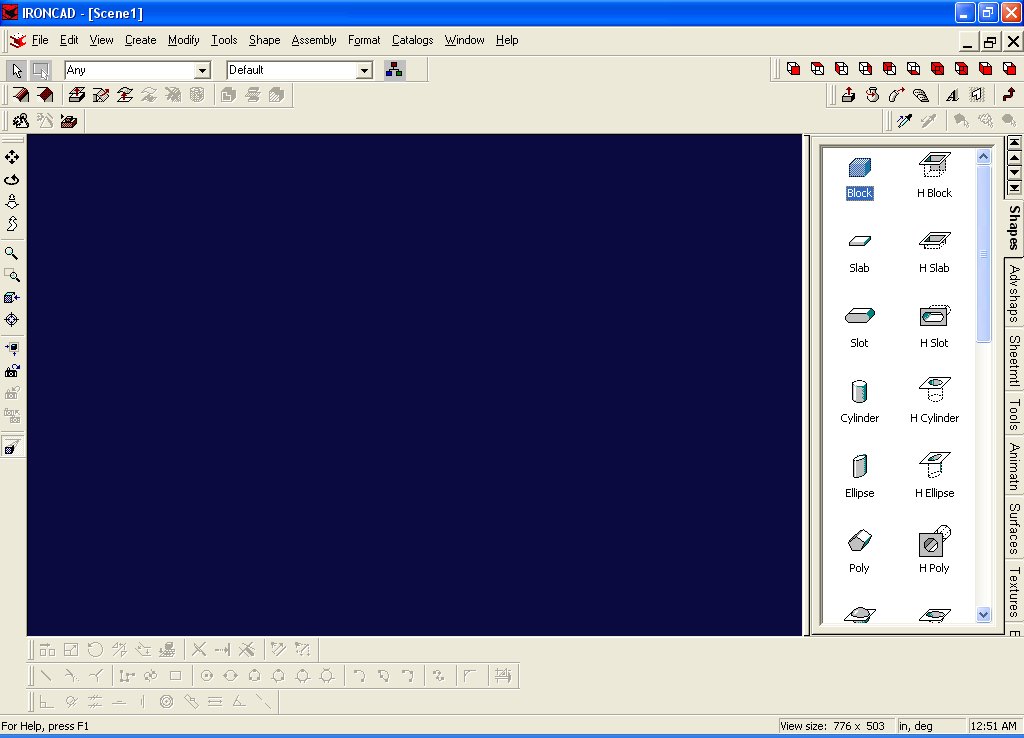Screen dimensions: 1024x738
Task: Switch to the Tools catalog tab
Action: coord(1014,415)
